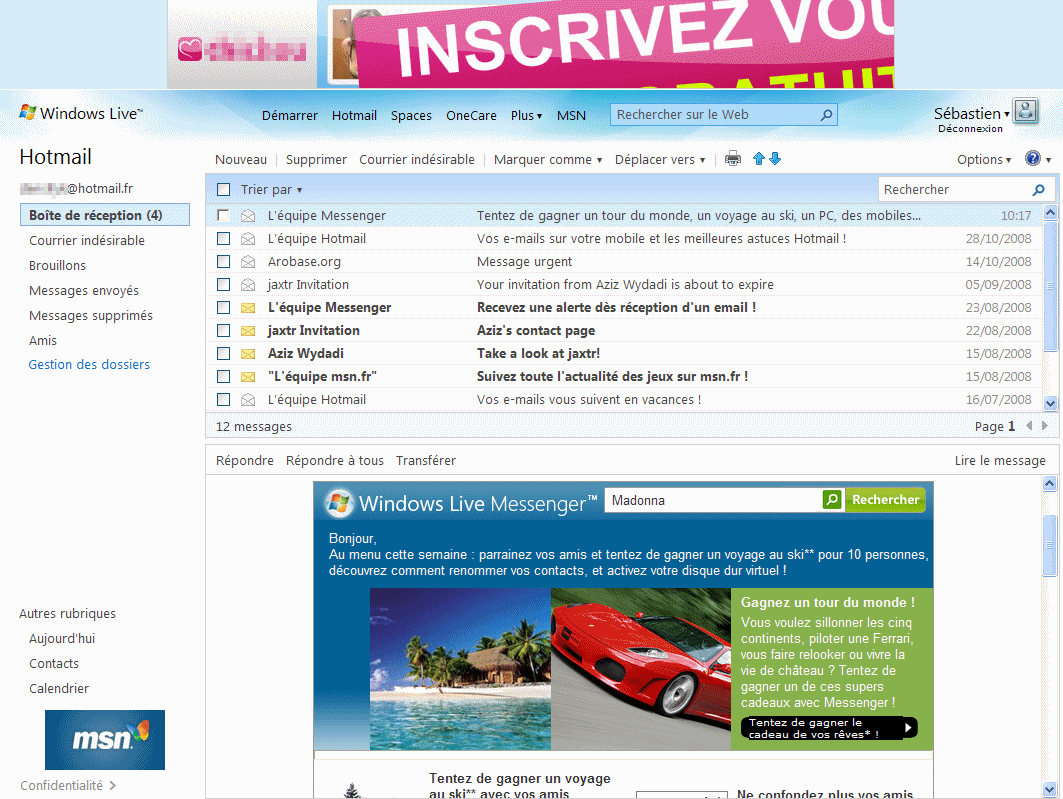This screenshot has height=799, width=1063.
Task: Click the print icon in mail toolbar
Action: tap(732, 159)
